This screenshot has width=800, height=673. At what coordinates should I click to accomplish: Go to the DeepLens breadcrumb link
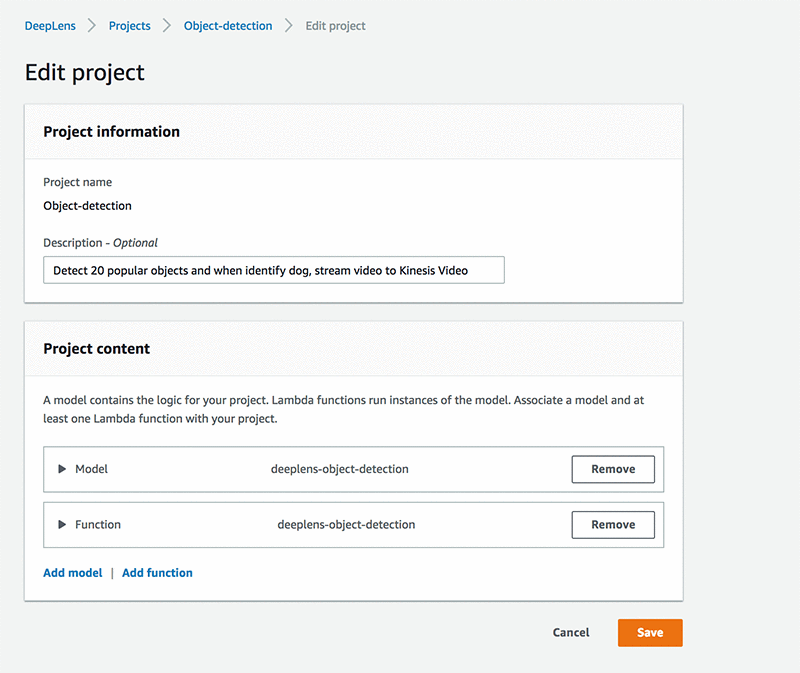coord(50,26)
